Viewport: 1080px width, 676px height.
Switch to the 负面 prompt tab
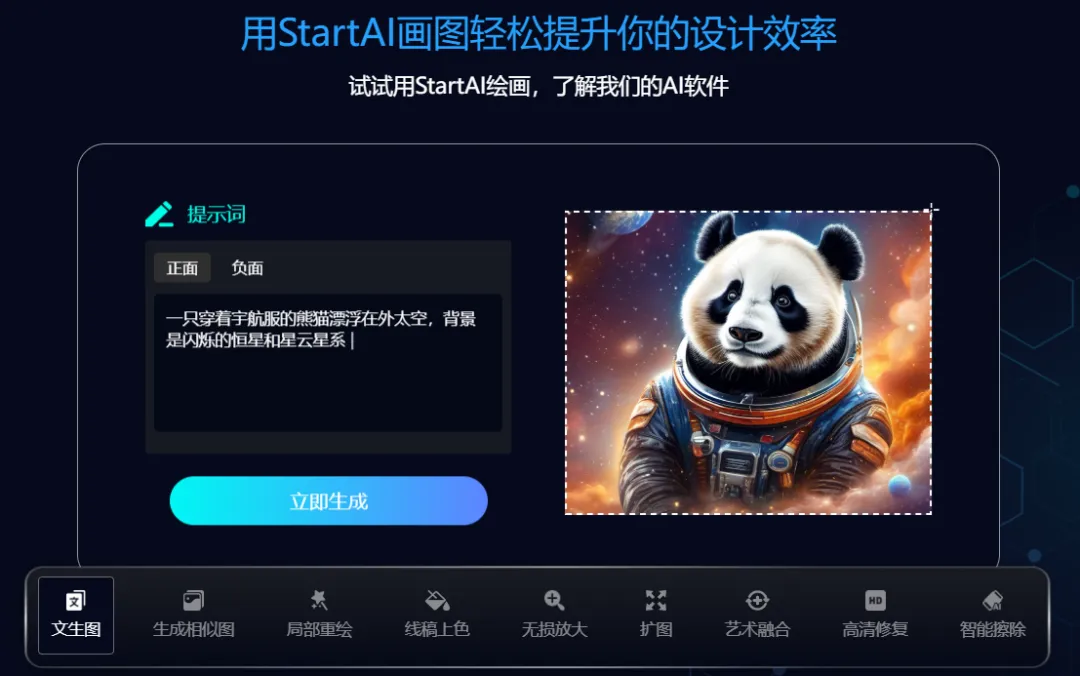pyautogui.click(x=247, y=268)
